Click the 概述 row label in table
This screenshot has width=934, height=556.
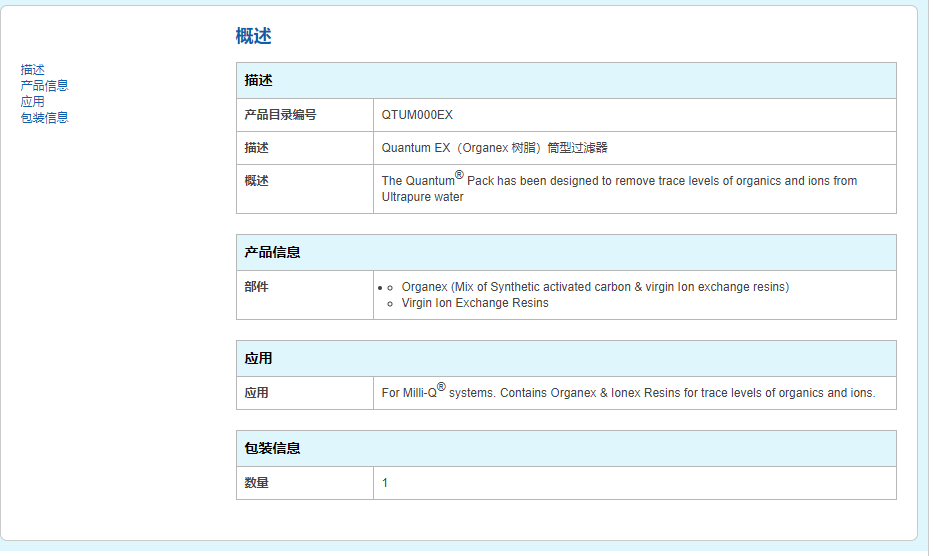(x=305, y=189)
